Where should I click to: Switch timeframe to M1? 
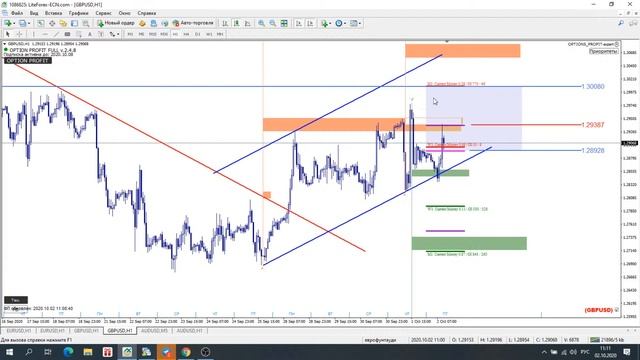[130, 34]
